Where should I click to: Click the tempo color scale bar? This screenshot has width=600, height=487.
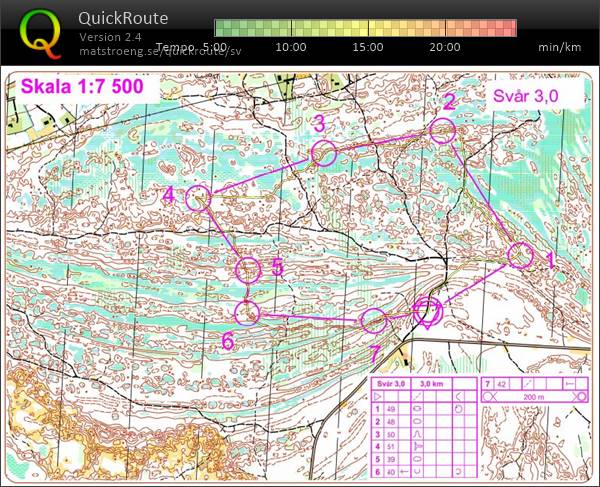click(x=365, y=28)
